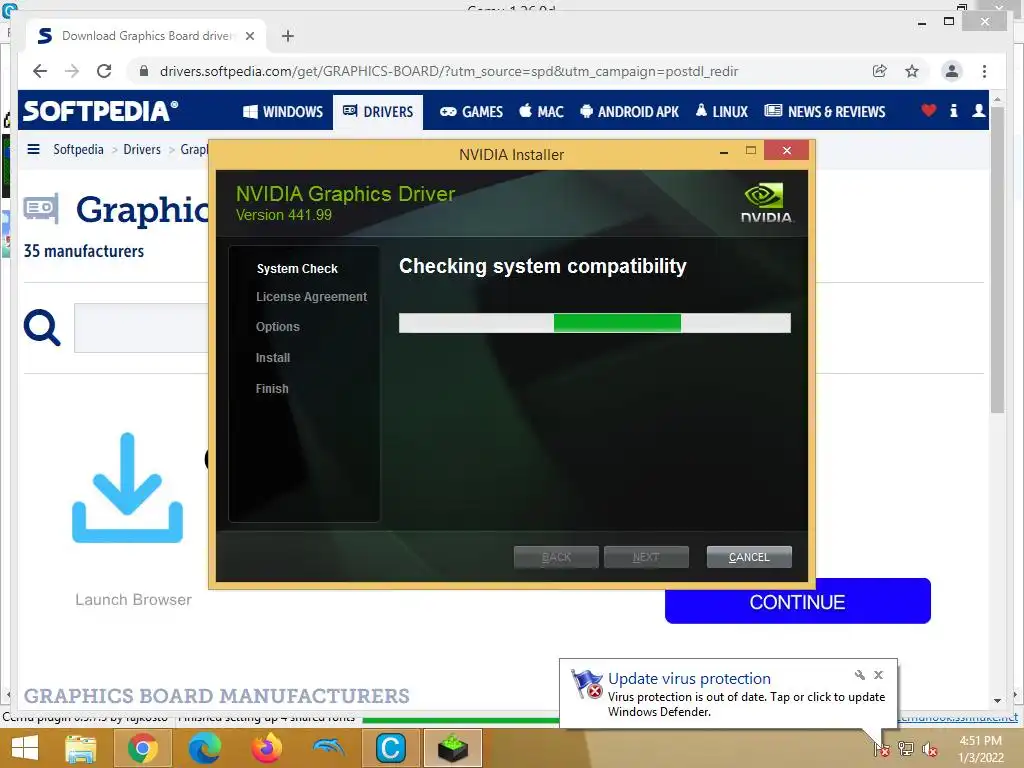This screenshot has width=1024, height=768.
Task: Select System Check step in installer sidebar
Action: 297,268
